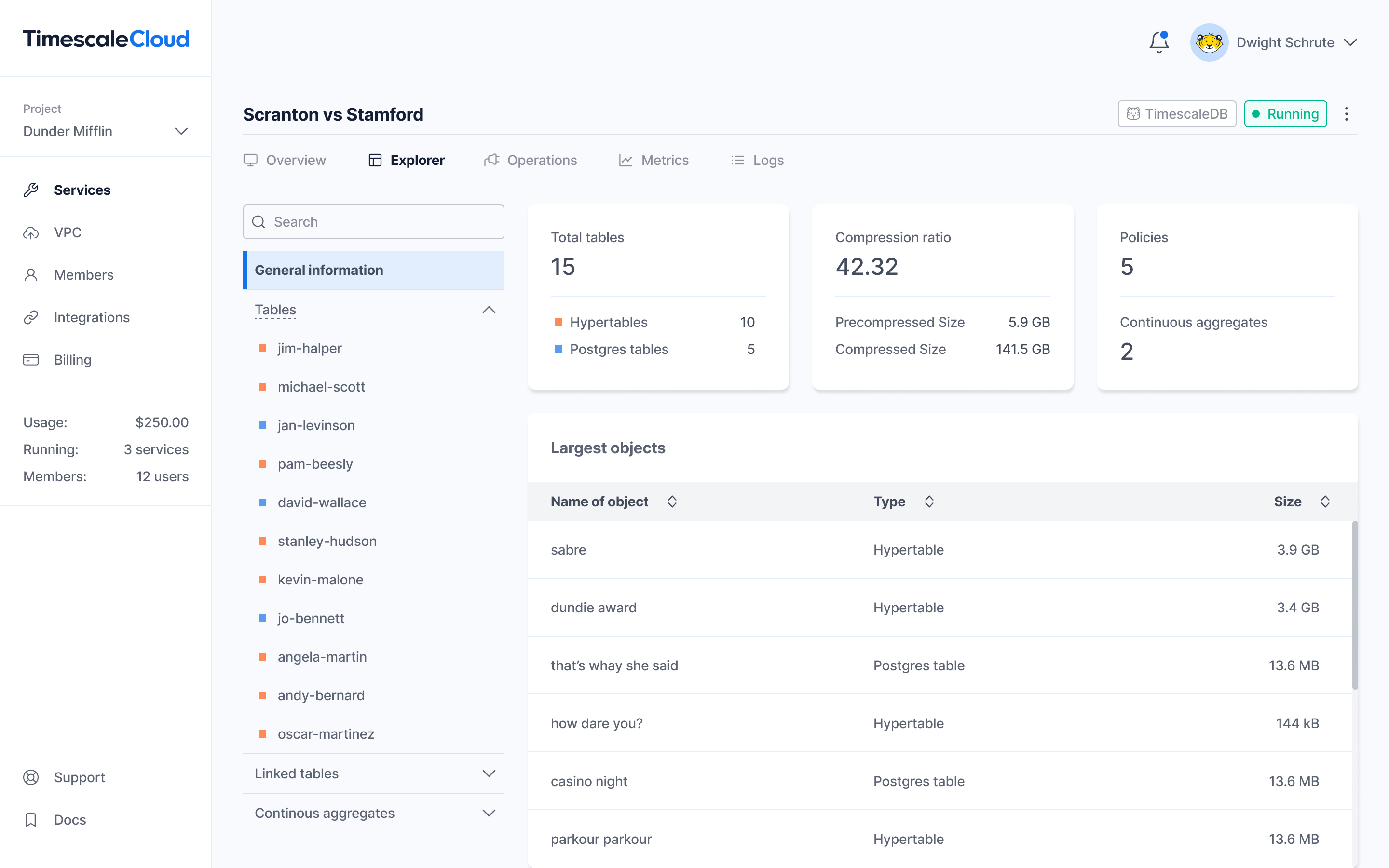Click the Integrations link icon
The height and width of the screenshot is (868, 1389).
(31, 317)
